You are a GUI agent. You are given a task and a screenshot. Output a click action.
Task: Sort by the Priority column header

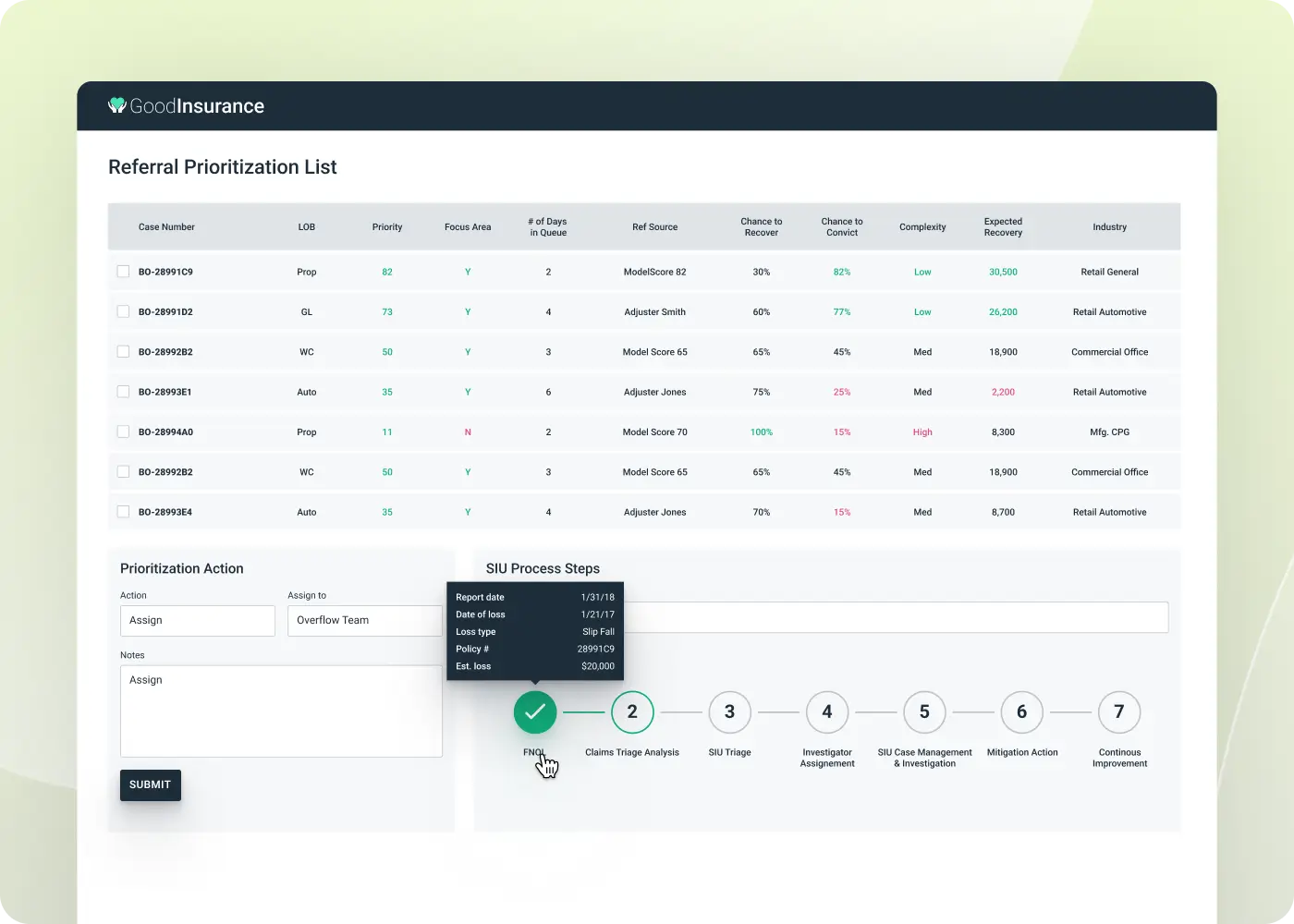click(387, 226)
